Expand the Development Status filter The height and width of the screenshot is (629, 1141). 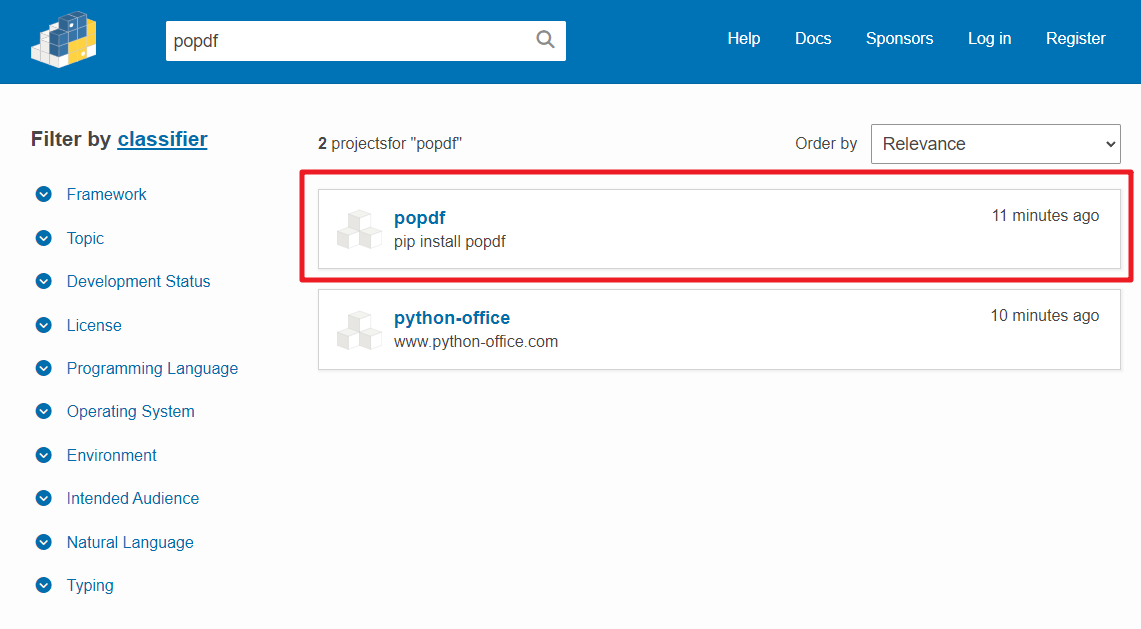[138, 282]
